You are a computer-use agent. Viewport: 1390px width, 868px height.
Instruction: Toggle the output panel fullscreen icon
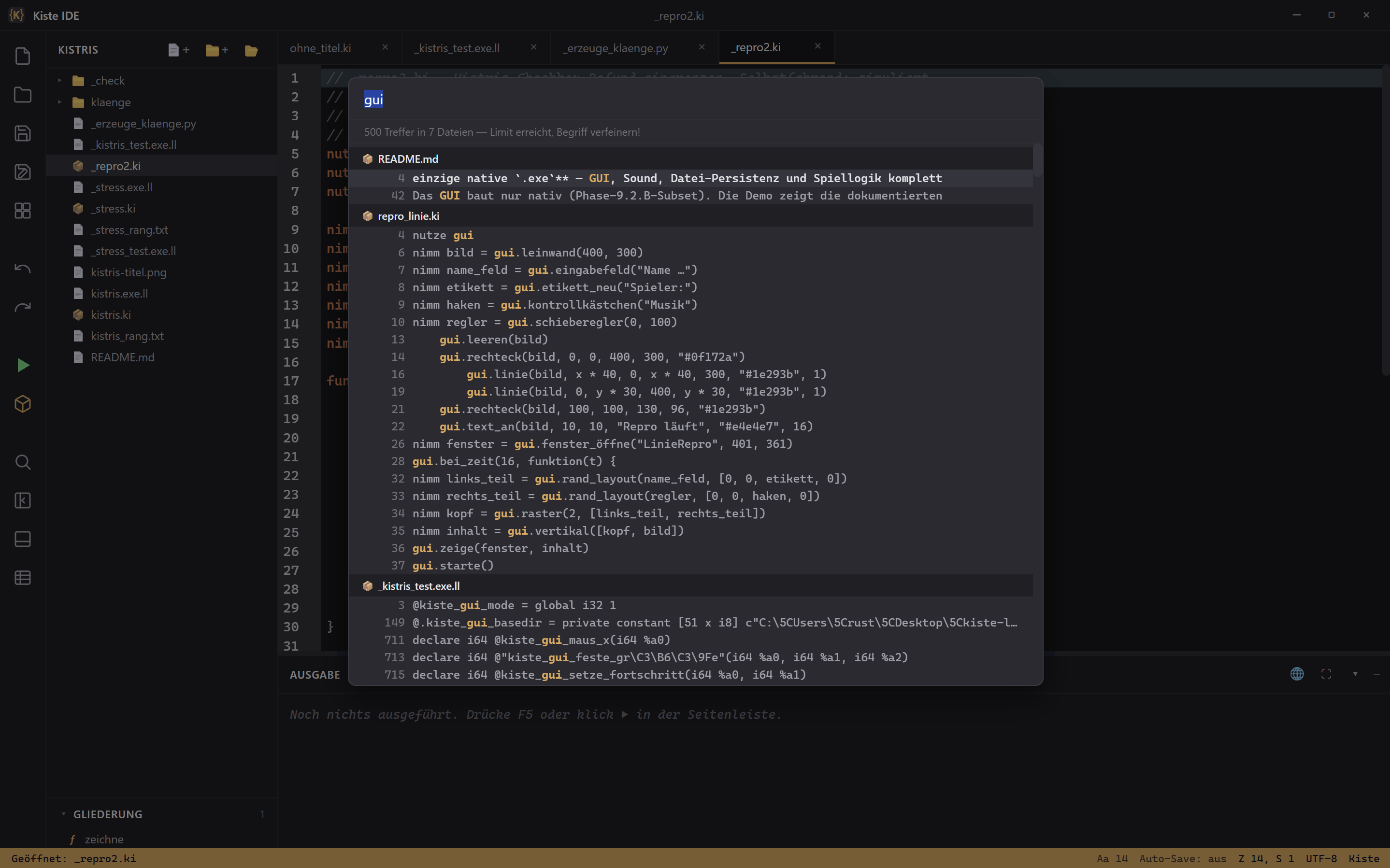pyautogui.click(x=1326, y=674)
